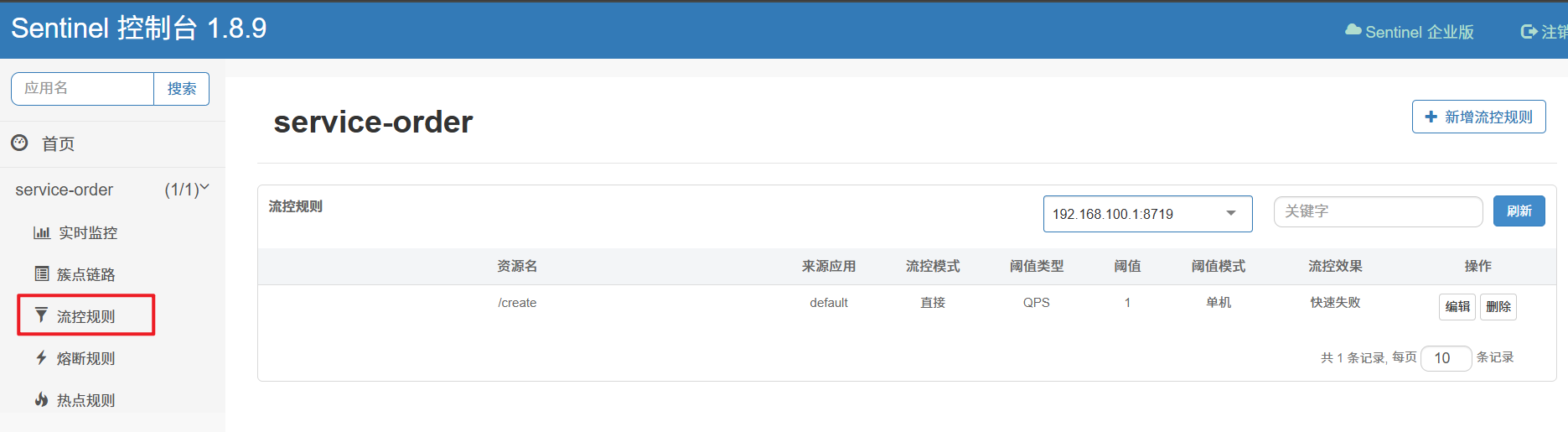This screenshot has width=1568, height=432.
Task: Go to 熔断规则 page
Action: click(x=85, y=358)
